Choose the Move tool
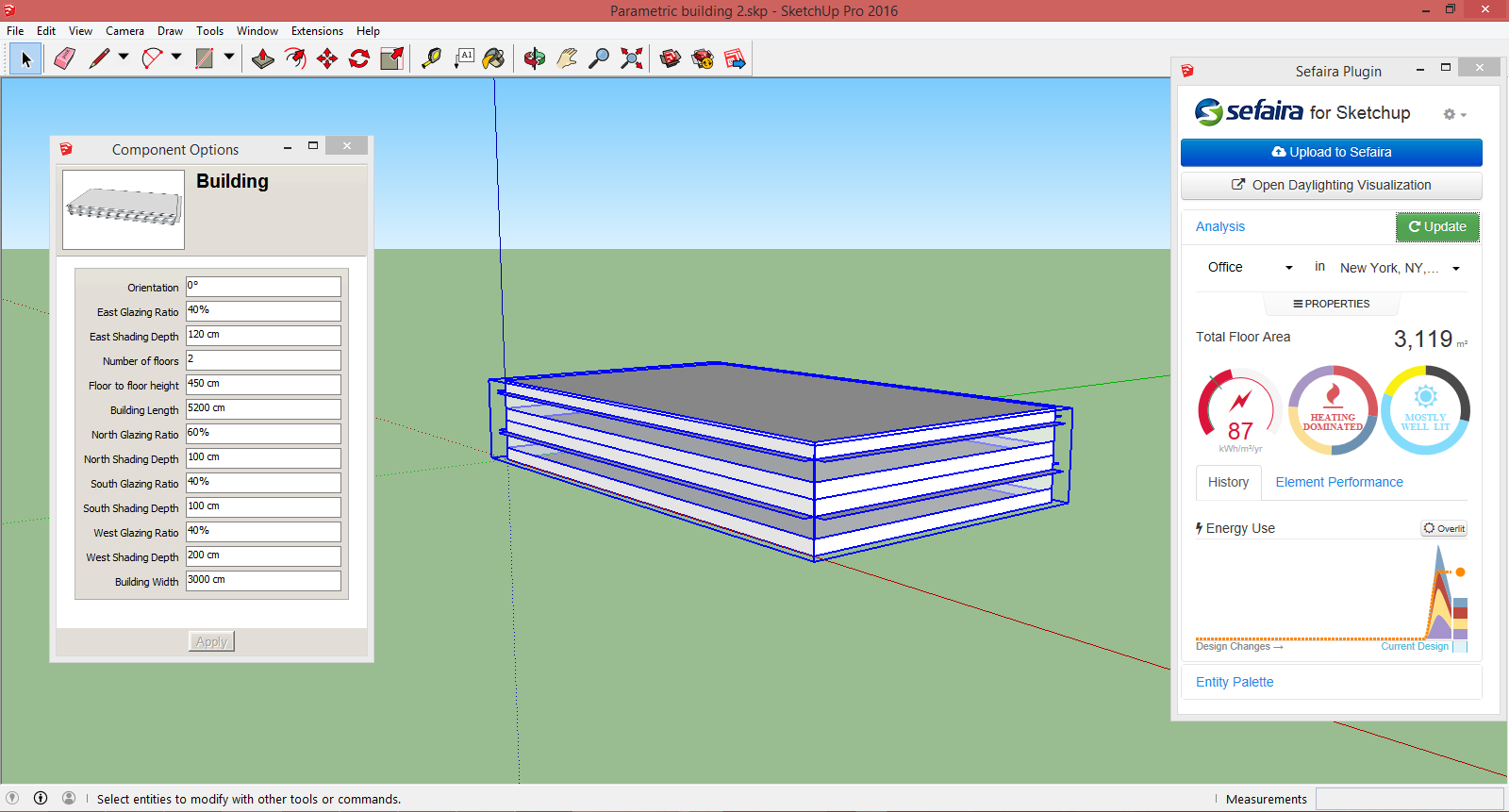 coord(327,59)
